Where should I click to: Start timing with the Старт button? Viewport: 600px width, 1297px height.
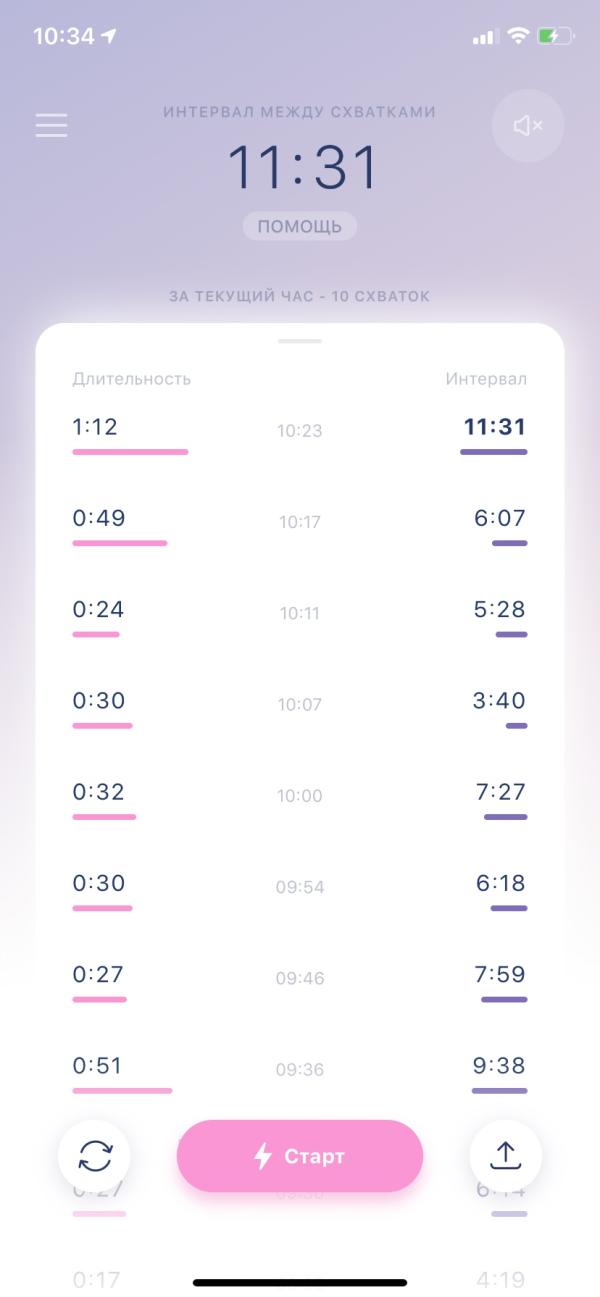coord(300,1156)
